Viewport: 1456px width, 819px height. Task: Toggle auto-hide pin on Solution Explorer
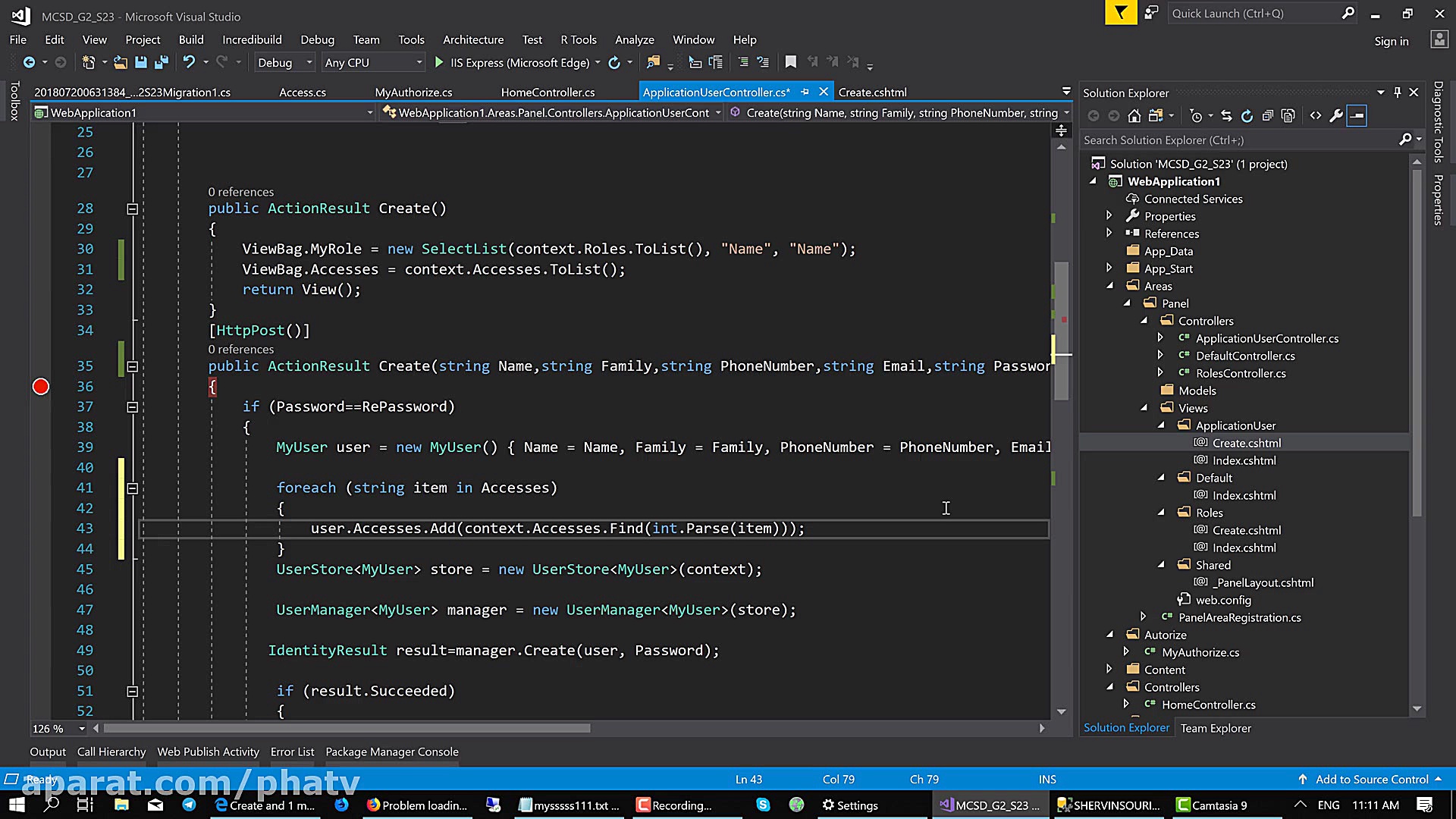click(1397, 93)
